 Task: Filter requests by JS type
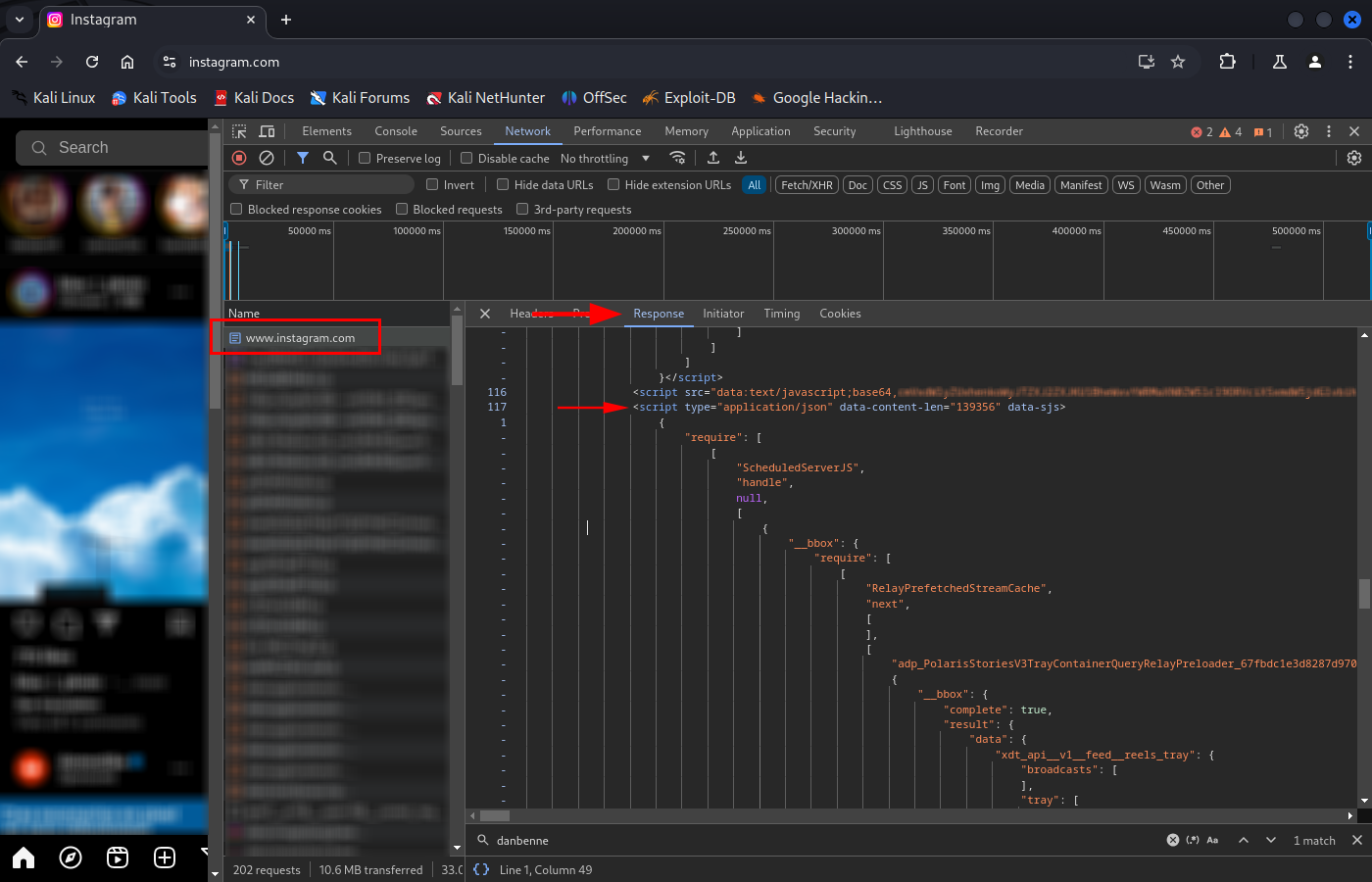pos(922,185)
